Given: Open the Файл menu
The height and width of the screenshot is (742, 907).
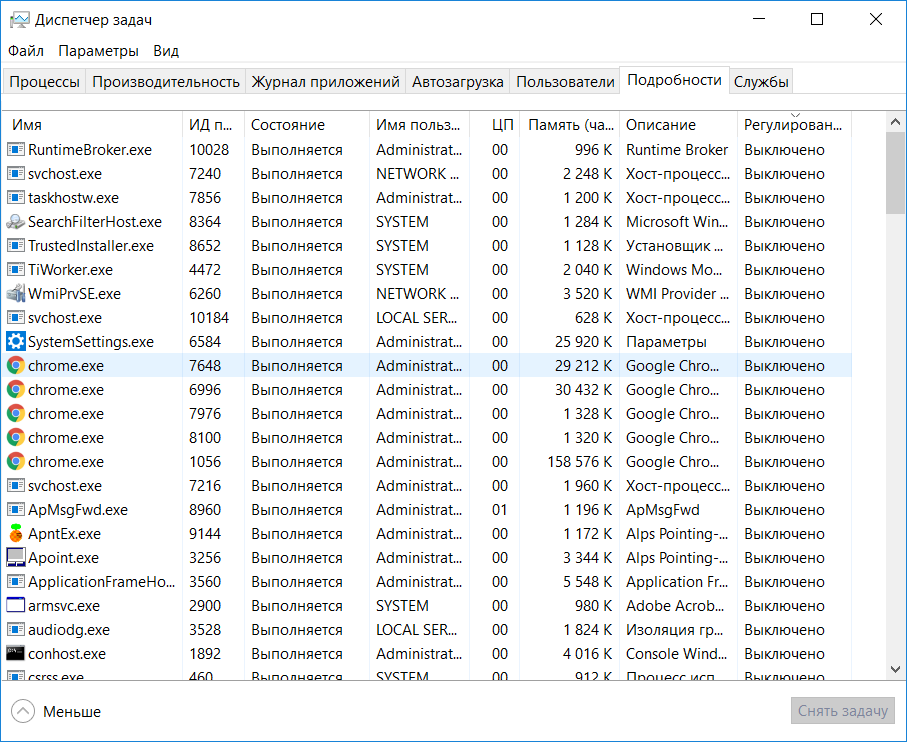Looking at the screenshot, I should (x=26, y=51).
